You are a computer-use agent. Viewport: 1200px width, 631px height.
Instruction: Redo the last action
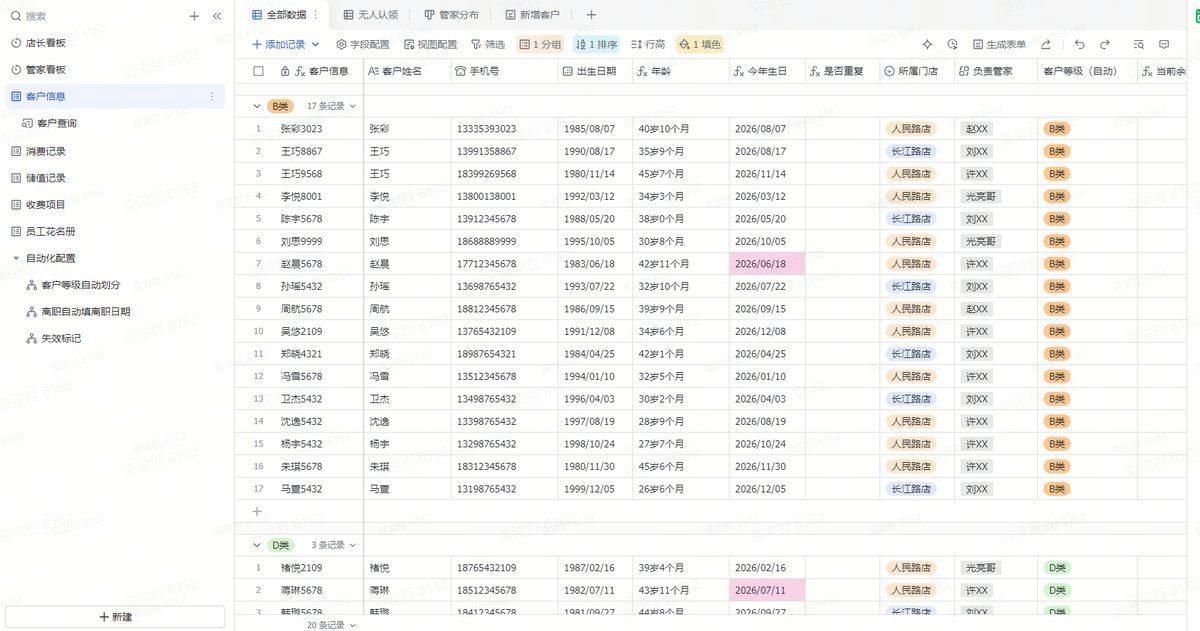pyautogui.click(x=1105, y=44)
